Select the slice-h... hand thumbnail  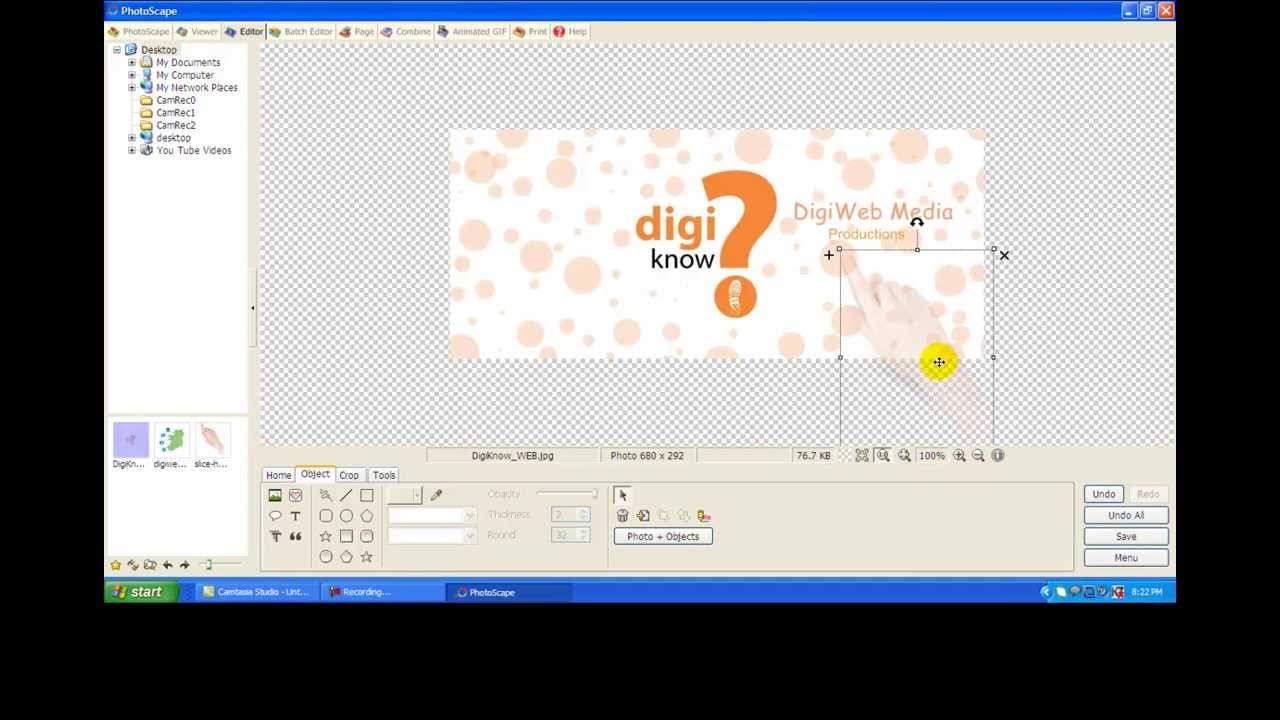tap(211, 446)
